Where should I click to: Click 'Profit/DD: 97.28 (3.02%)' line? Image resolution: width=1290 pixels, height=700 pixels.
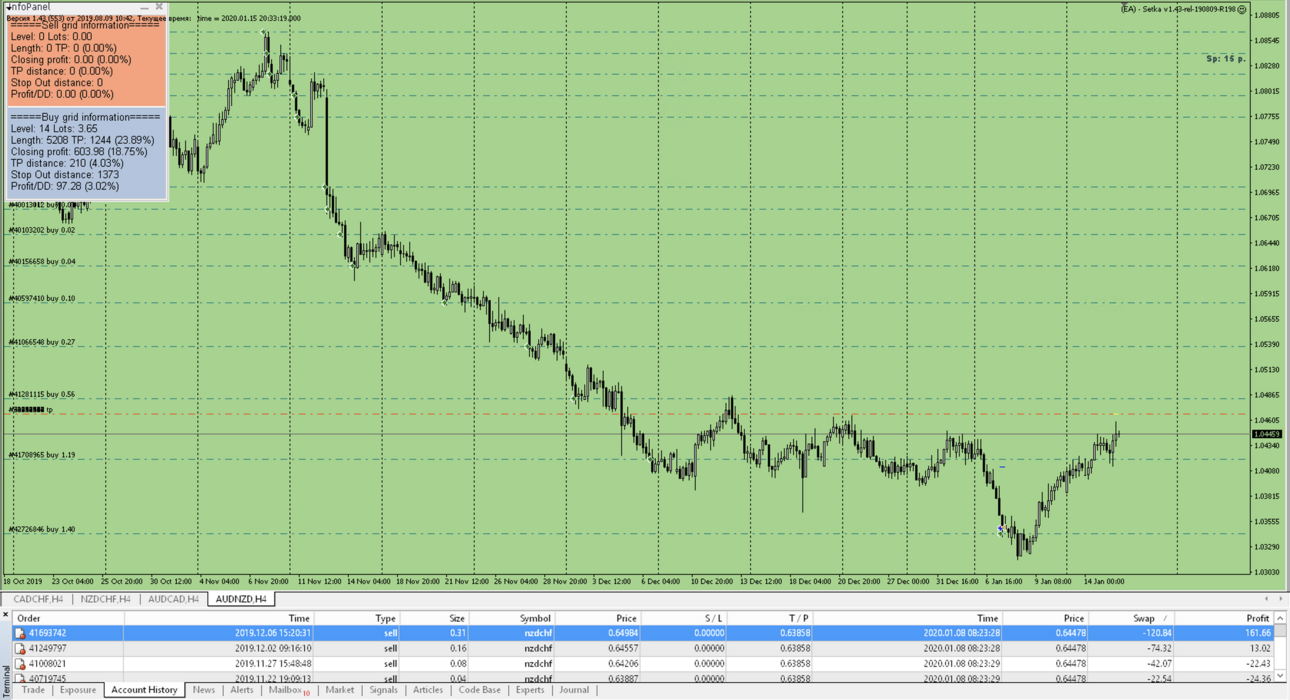pos(65,186)
